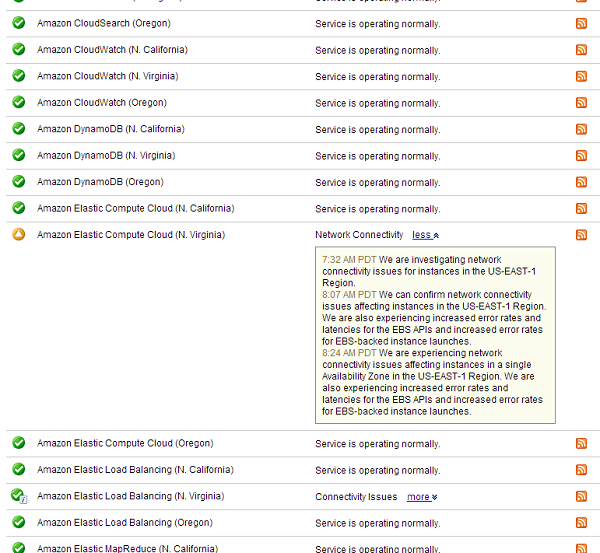Screen dimensions: 600x553
Task: Select 'Amazon CloudSearch (Oregon)' service name
Action: 104,23
